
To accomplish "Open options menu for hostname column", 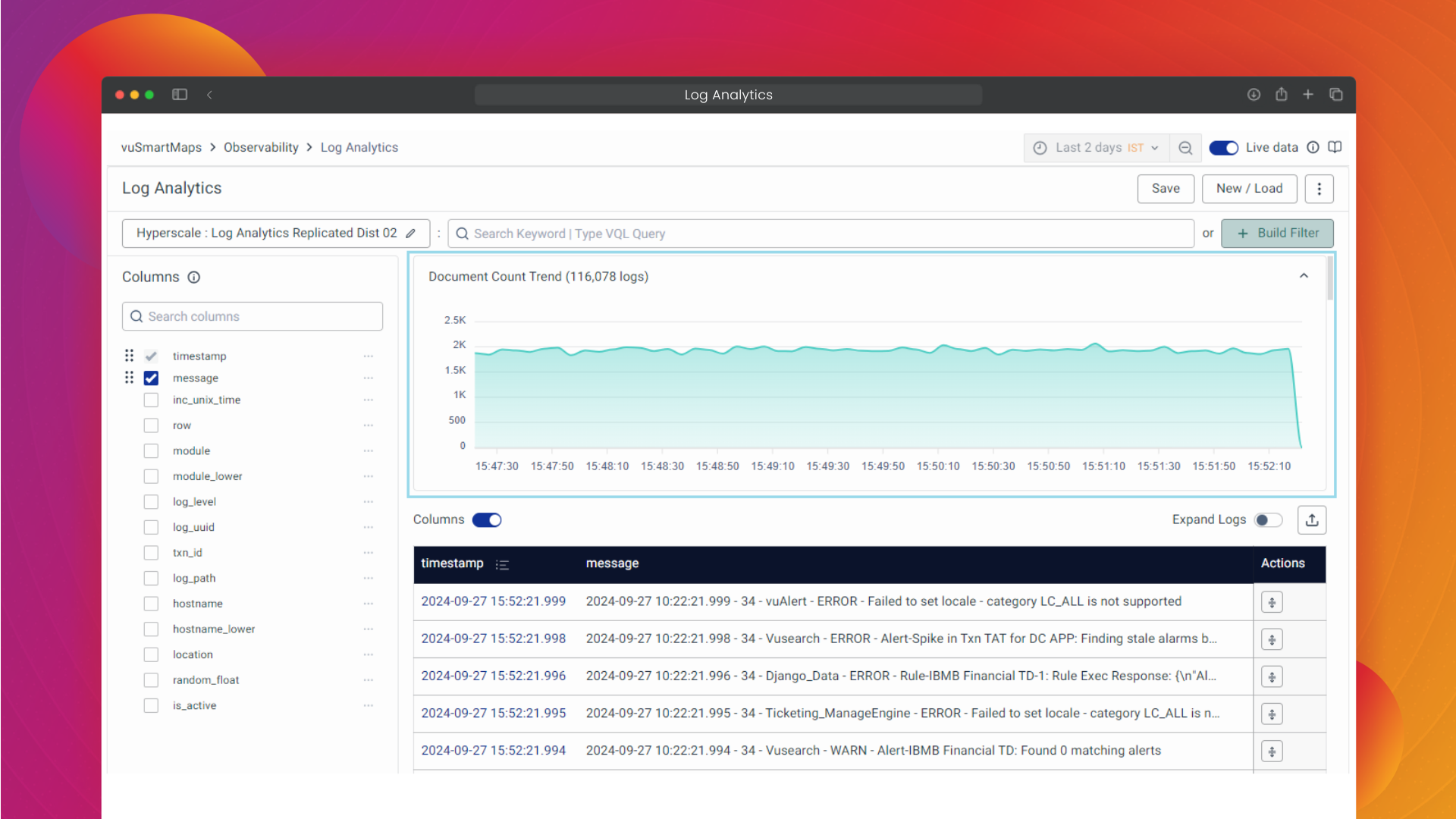I will coord(369,604).
